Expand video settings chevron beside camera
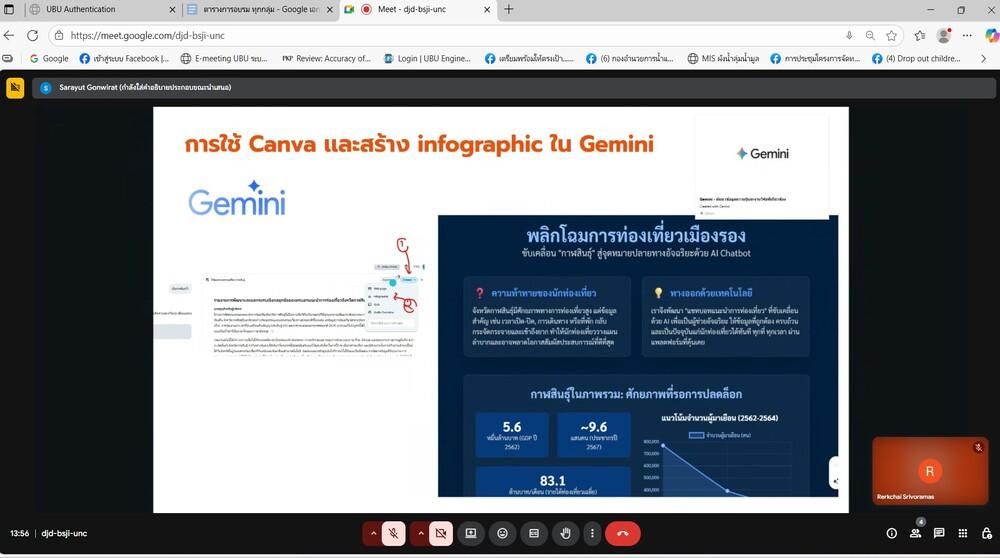Image resolution: width=1000 pixels, height=558 pixels. coord(420,533)
